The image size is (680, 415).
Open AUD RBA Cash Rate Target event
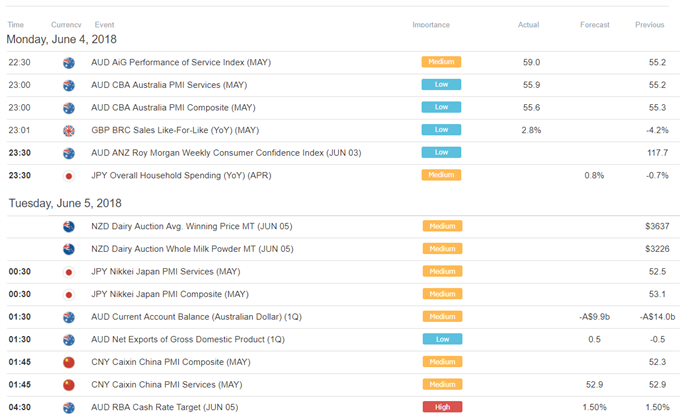click(x=164, y=407)
